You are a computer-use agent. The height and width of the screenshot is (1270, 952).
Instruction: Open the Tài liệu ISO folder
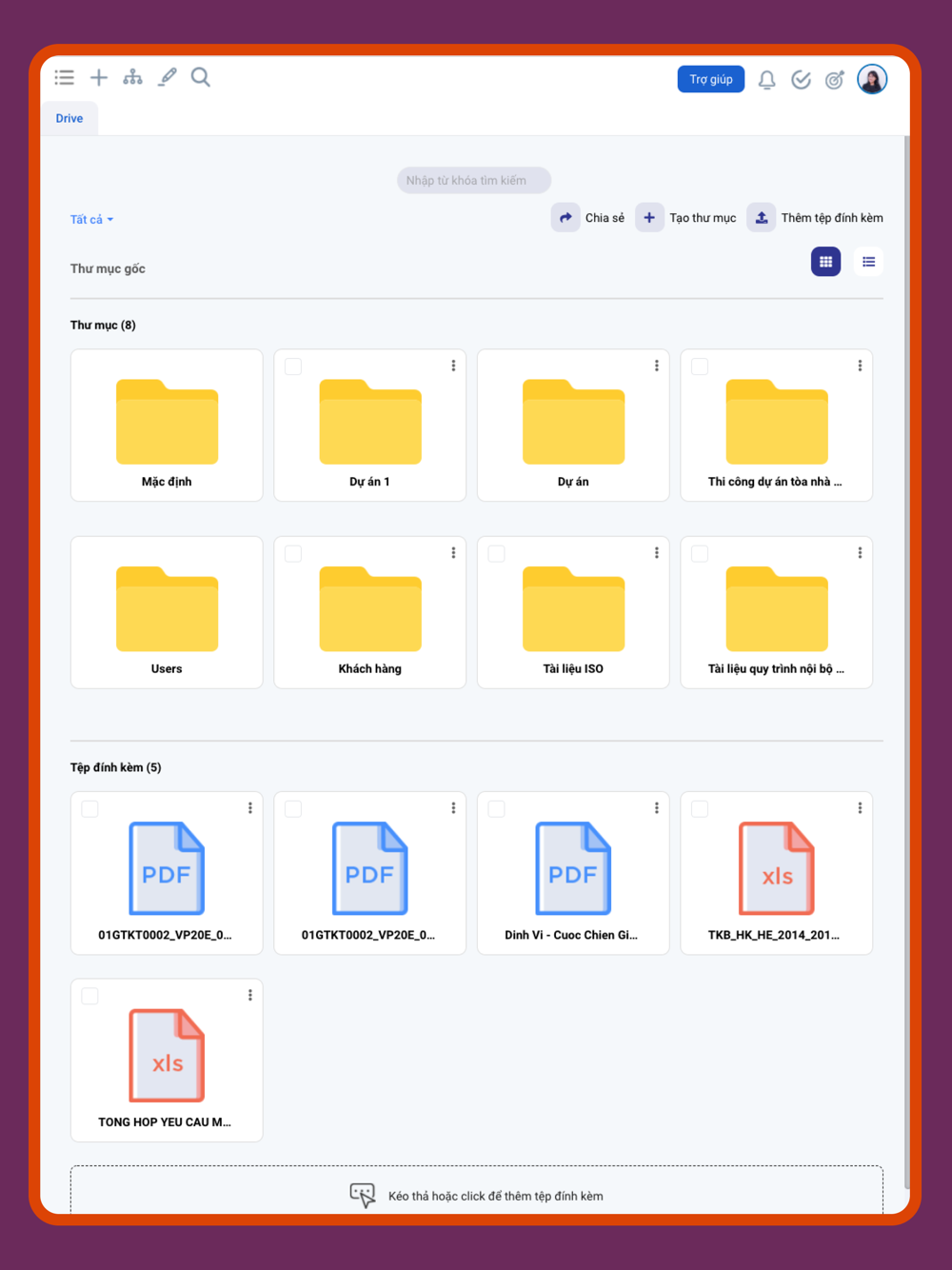pos(573,612)
